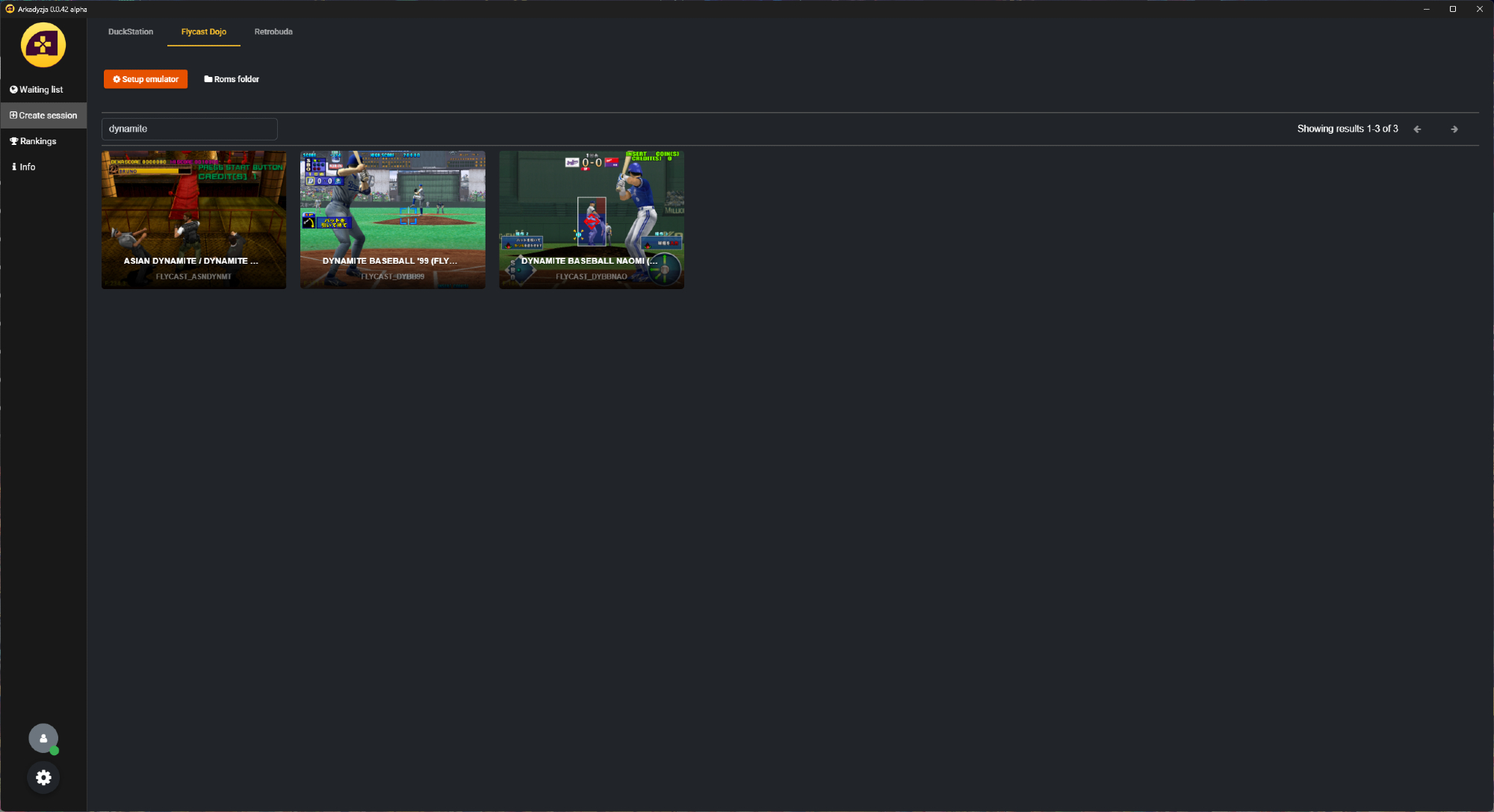Click the dynamite search field
This screenshot has width=1494, height=812.
[x=190, y=129]
